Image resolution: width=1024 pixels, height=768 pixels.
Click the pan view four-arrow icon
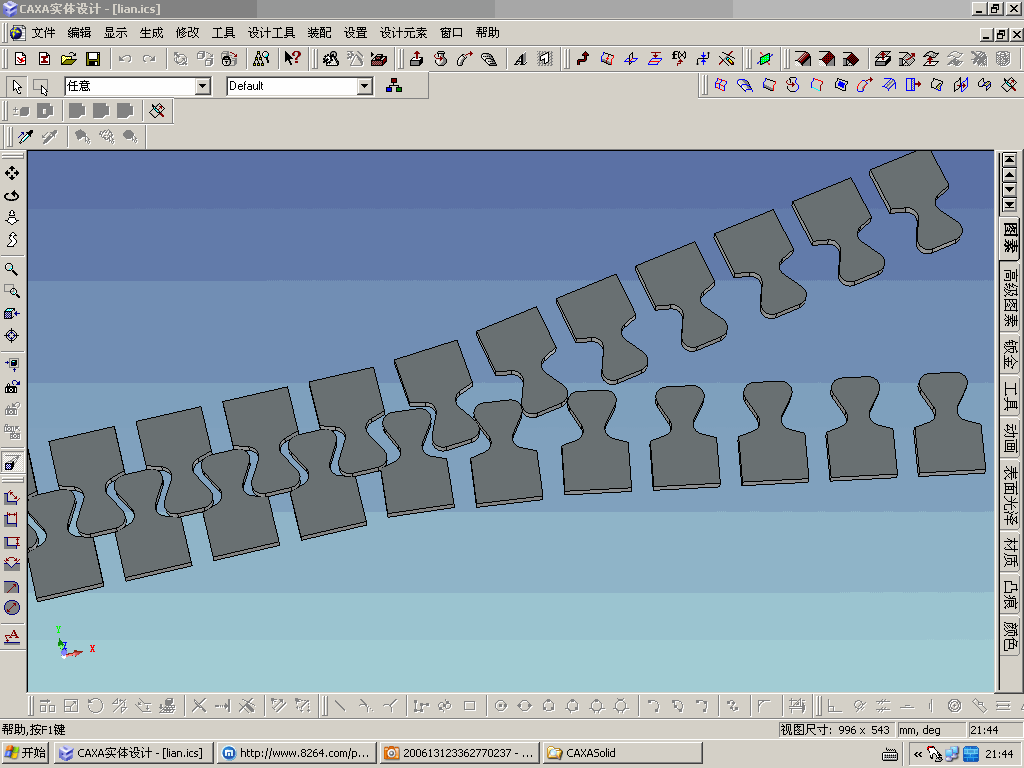point(12,173)
